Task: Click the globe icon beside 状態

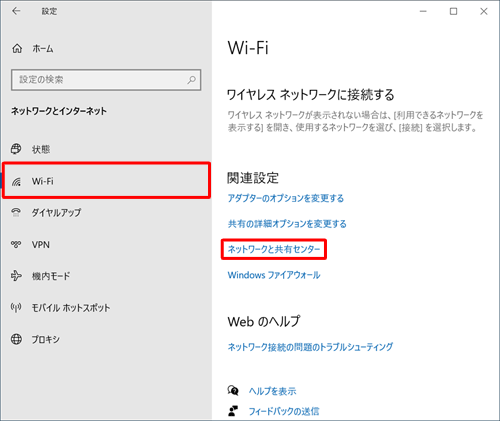Action: [x=16, y=149]
